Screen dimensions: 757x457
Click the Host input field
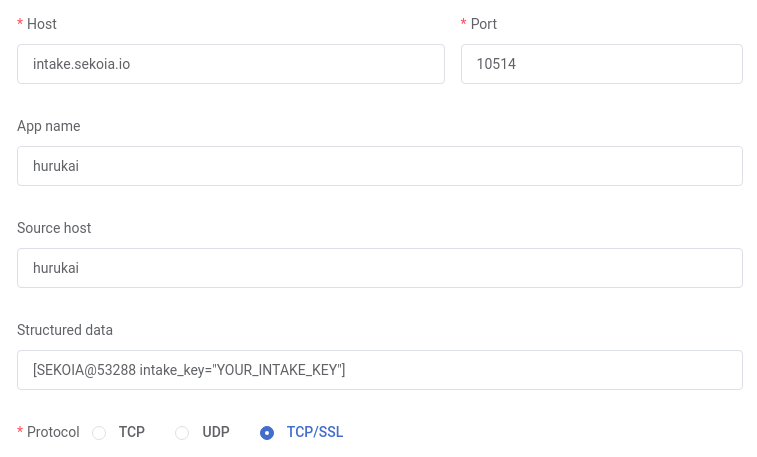[x=230, y=64]
